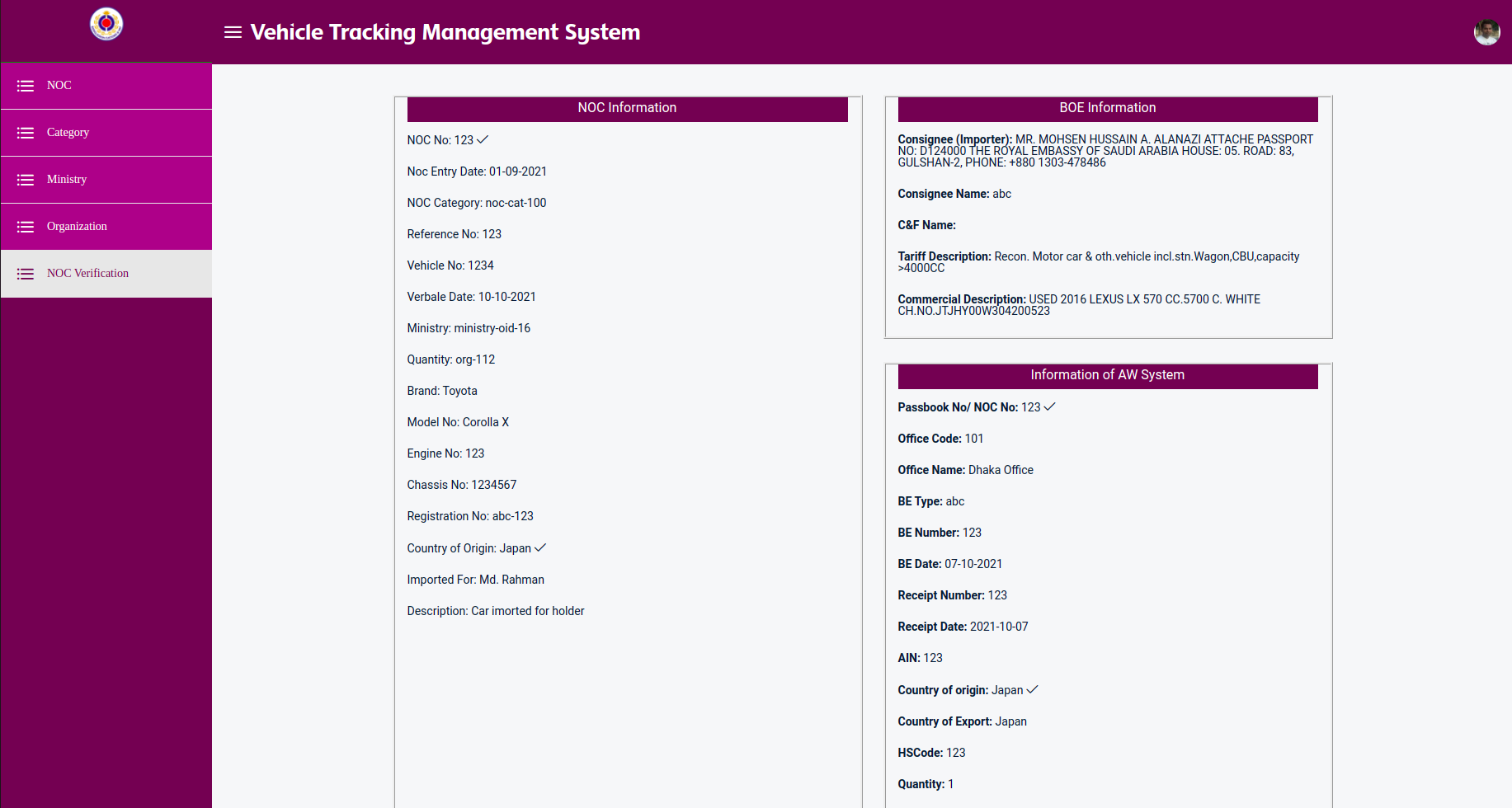Image resolution: width=1512 pixels, height=808 pixels.
Task: Select Consignee Name: abc line
Action: coord(954,194)
